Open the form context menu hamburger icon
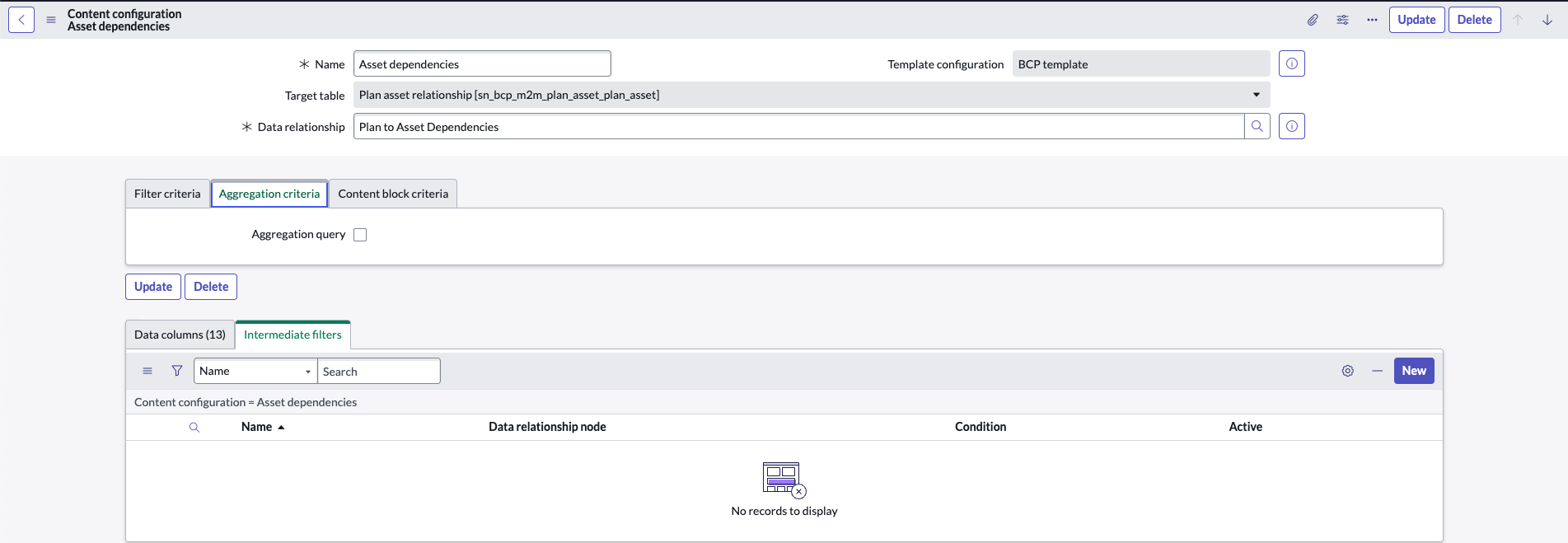This screenshot has height=543, width=1568. (51, 20)
